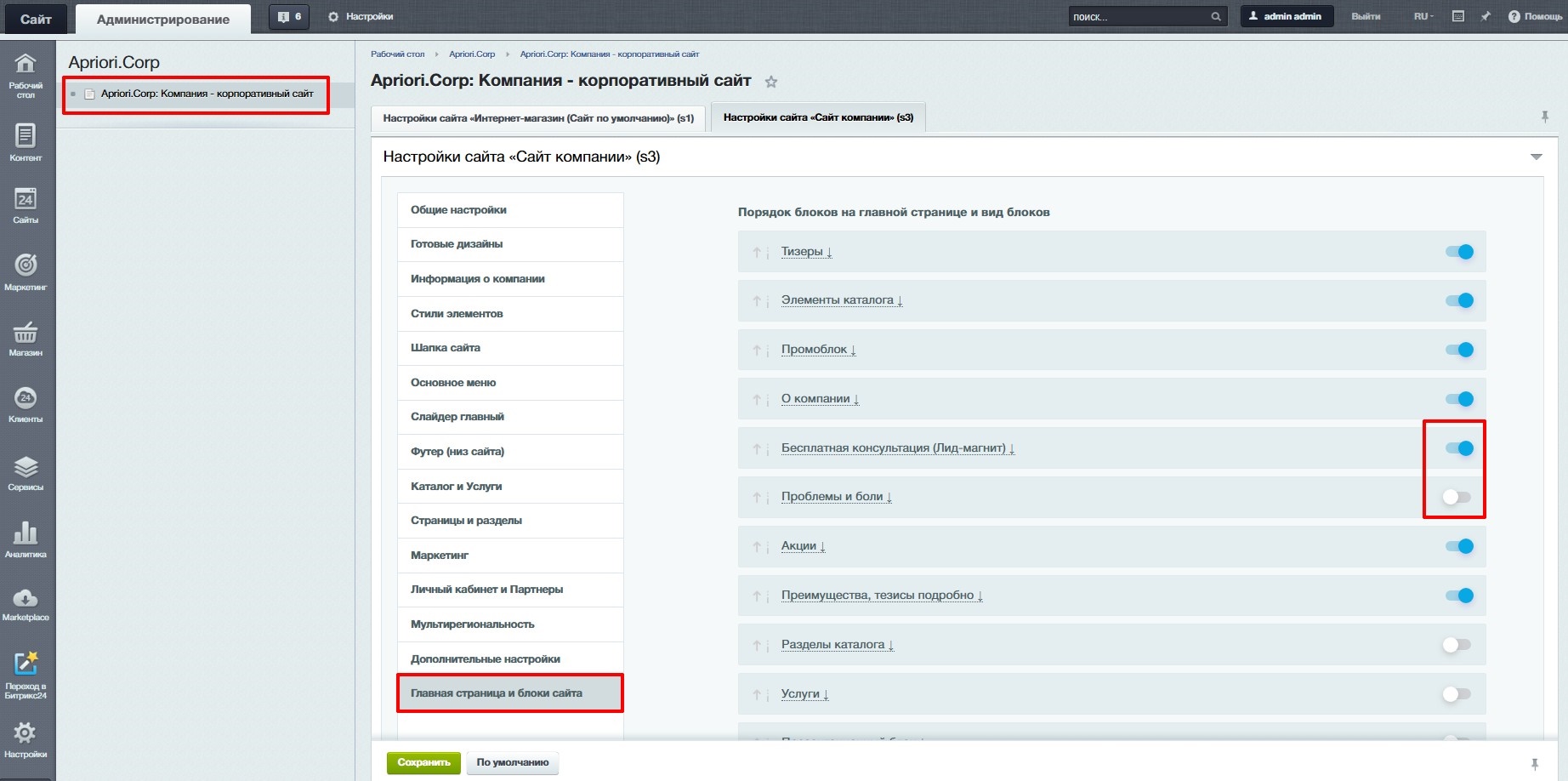Add page to favorites with star icon

point(771,83)
